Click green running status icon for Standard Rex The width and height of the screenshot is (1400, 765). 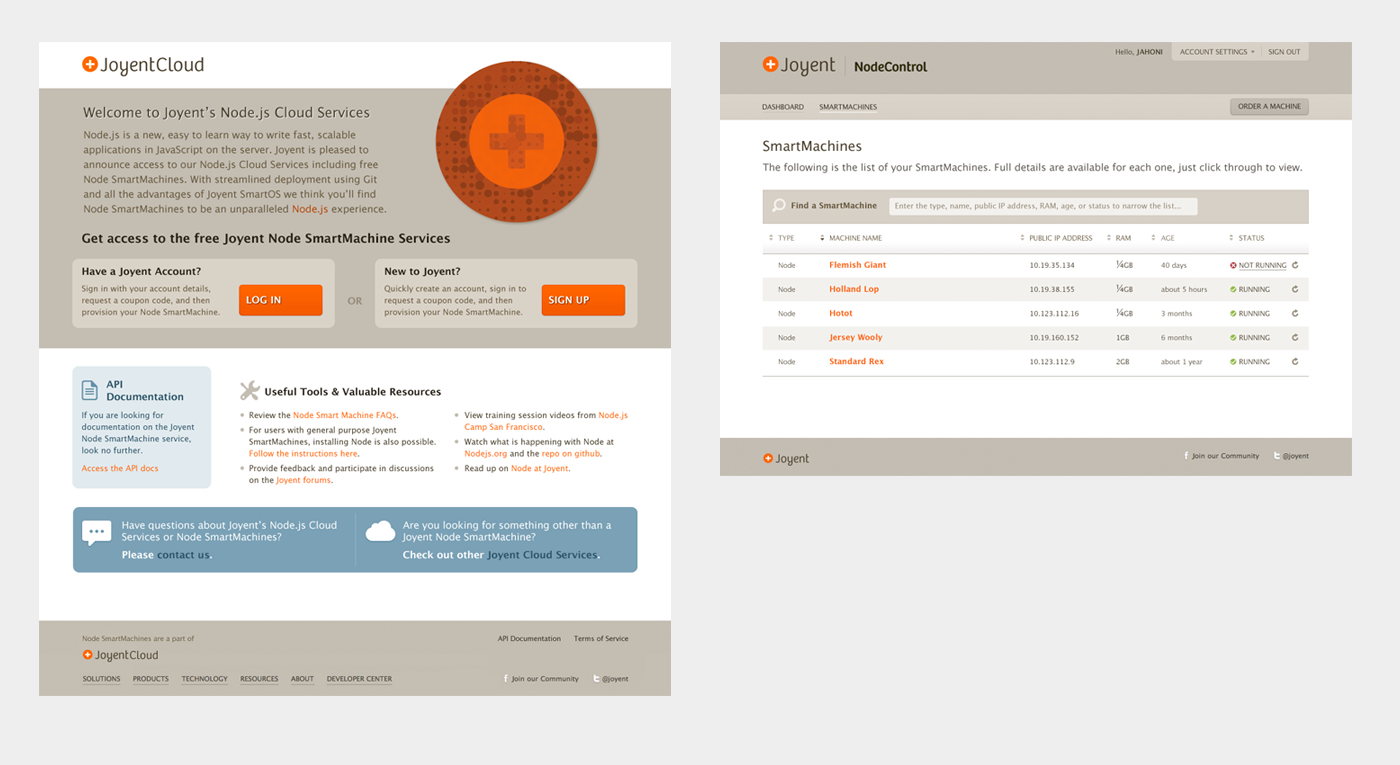(x=1233, y=361)
